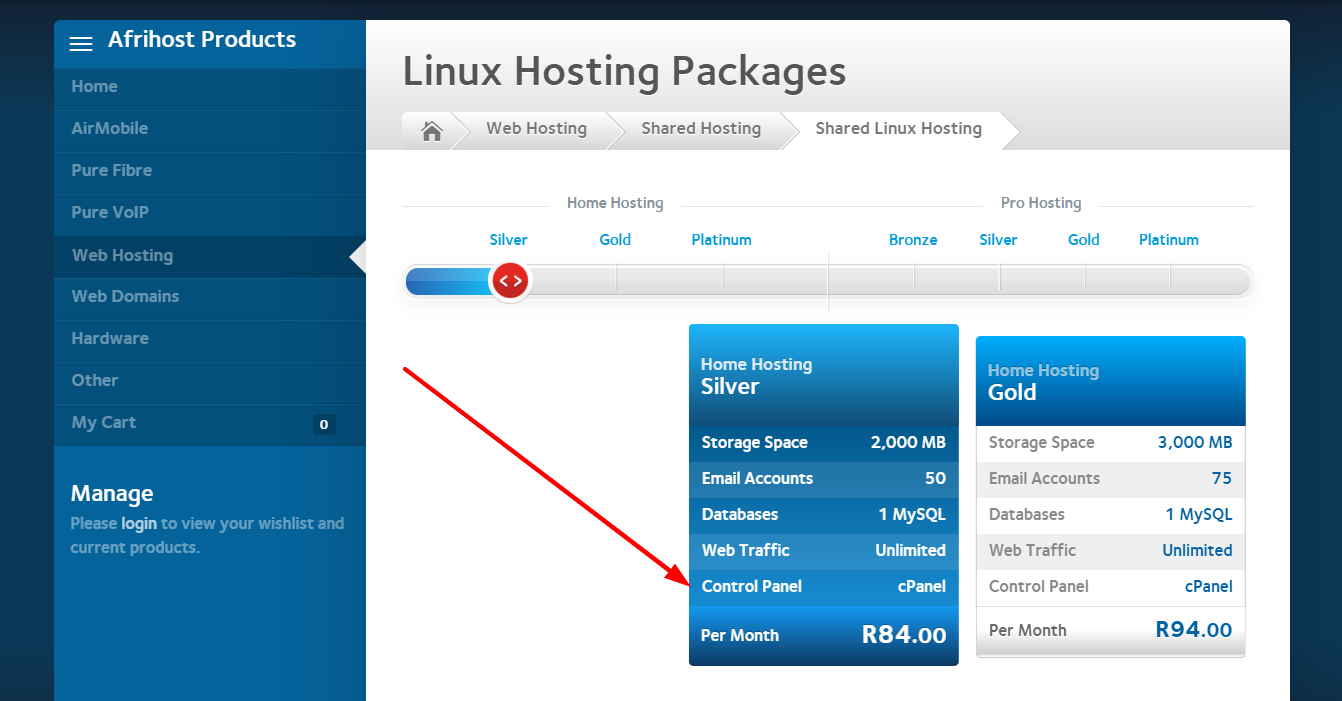Click the 3,000 MB storage value
Image resolution: width=1342 pixels, height=701 pixels.
tap(1195, 443)
